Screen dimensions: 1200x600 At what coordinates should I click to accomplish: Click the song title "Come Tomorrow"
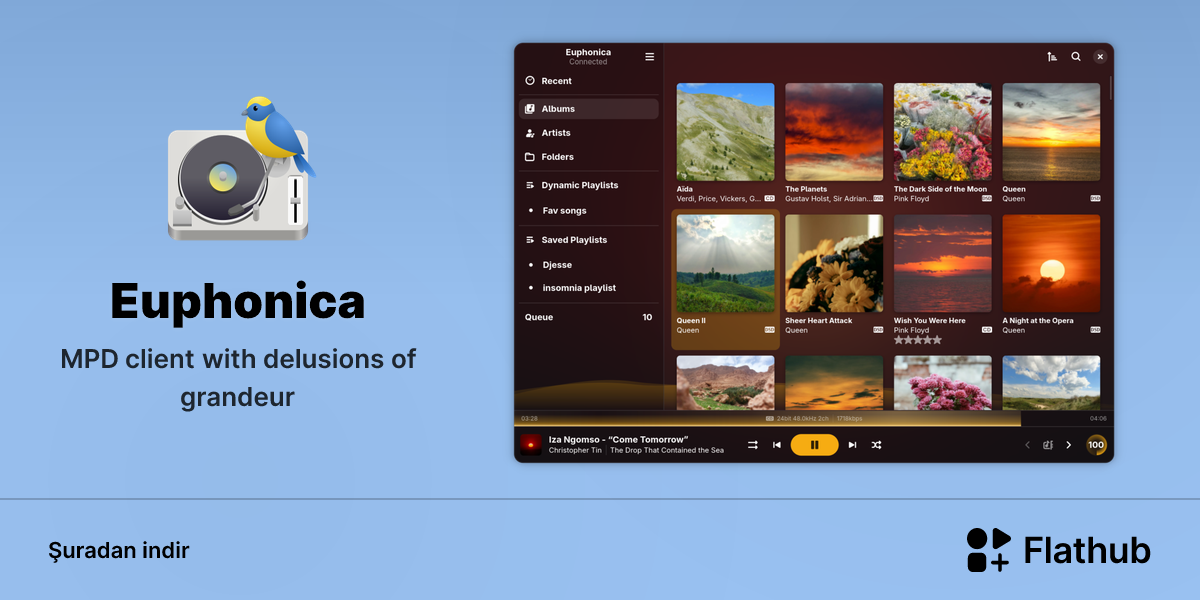[x=647, y=439]
